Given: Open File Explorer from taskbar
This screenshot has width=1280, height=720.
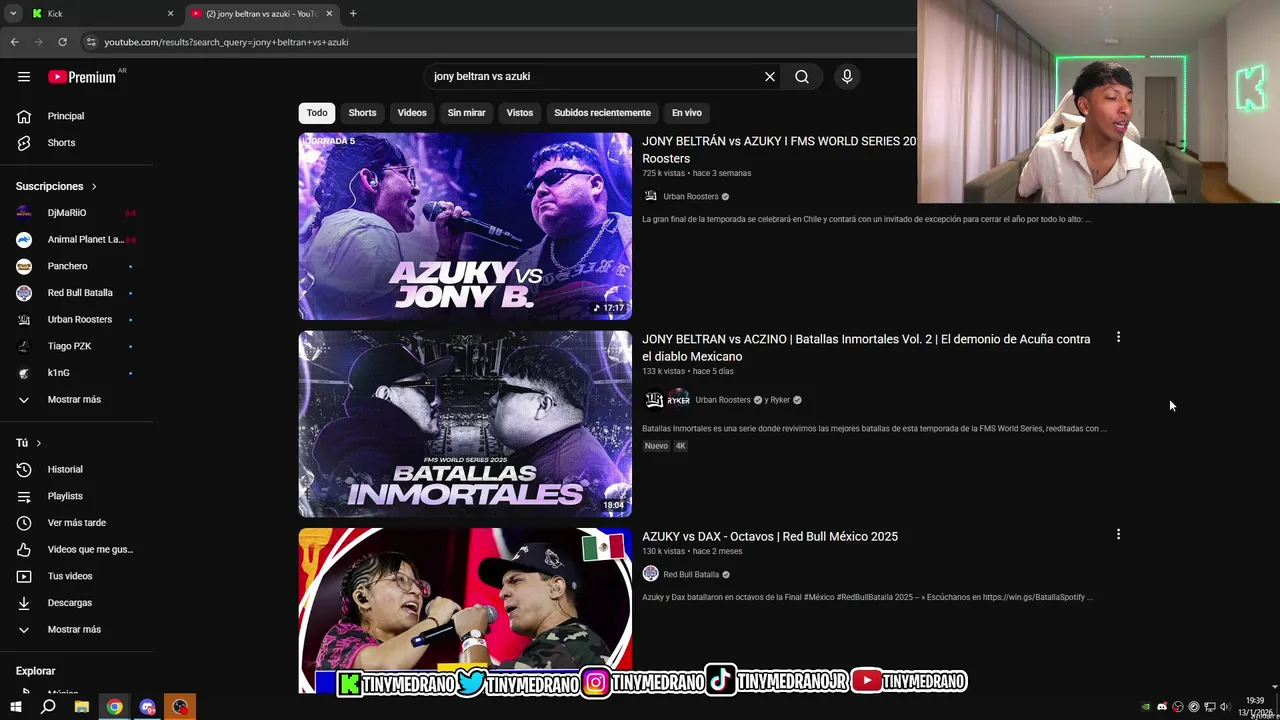Looking at the screenshot, I should coord(81,707).
